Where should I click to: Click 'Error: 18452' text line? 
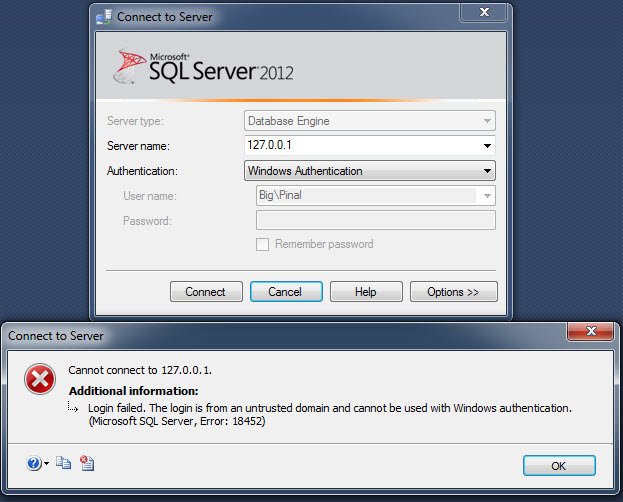[x=177, y=421]
